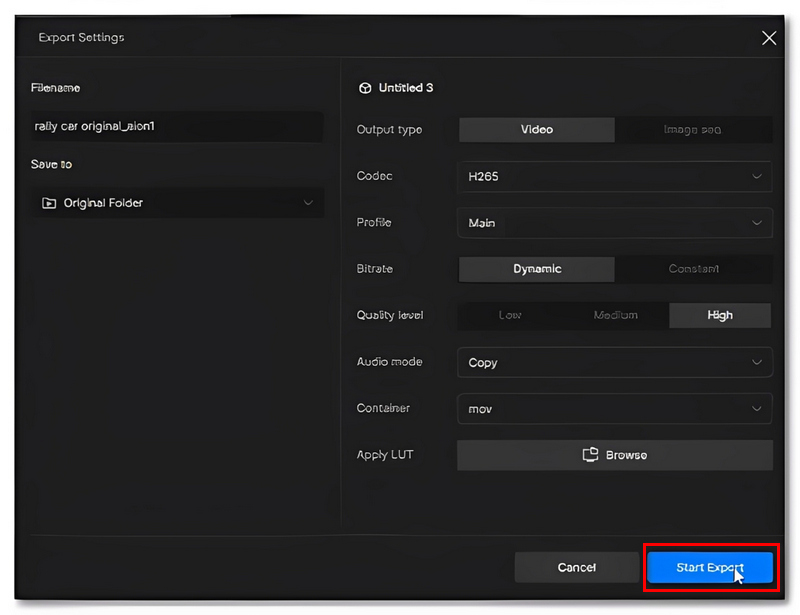Image resolution: width=800 pixels, height=615 pixels.
Task: Click the Untitled 3 title text
Action: pyautogui.click(x=406, y=88)
